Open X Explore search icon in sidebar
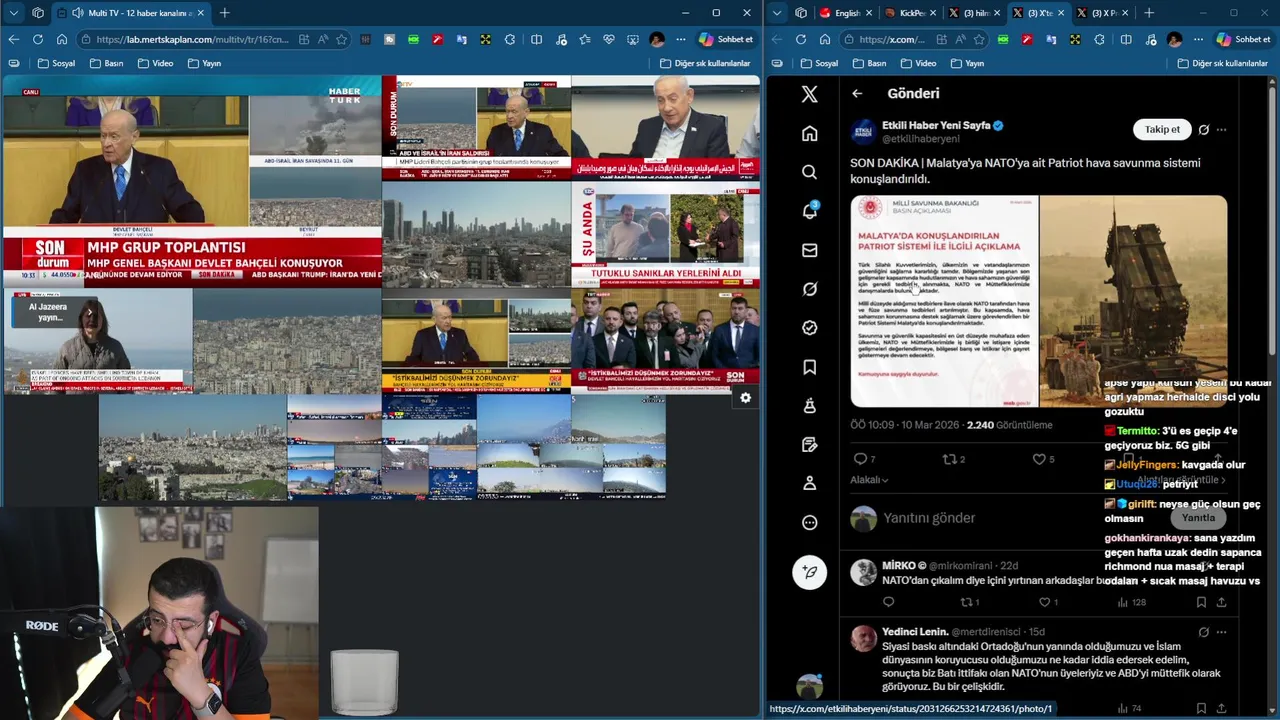This screenshot has width=1280, height=720. tap(810, 172)
